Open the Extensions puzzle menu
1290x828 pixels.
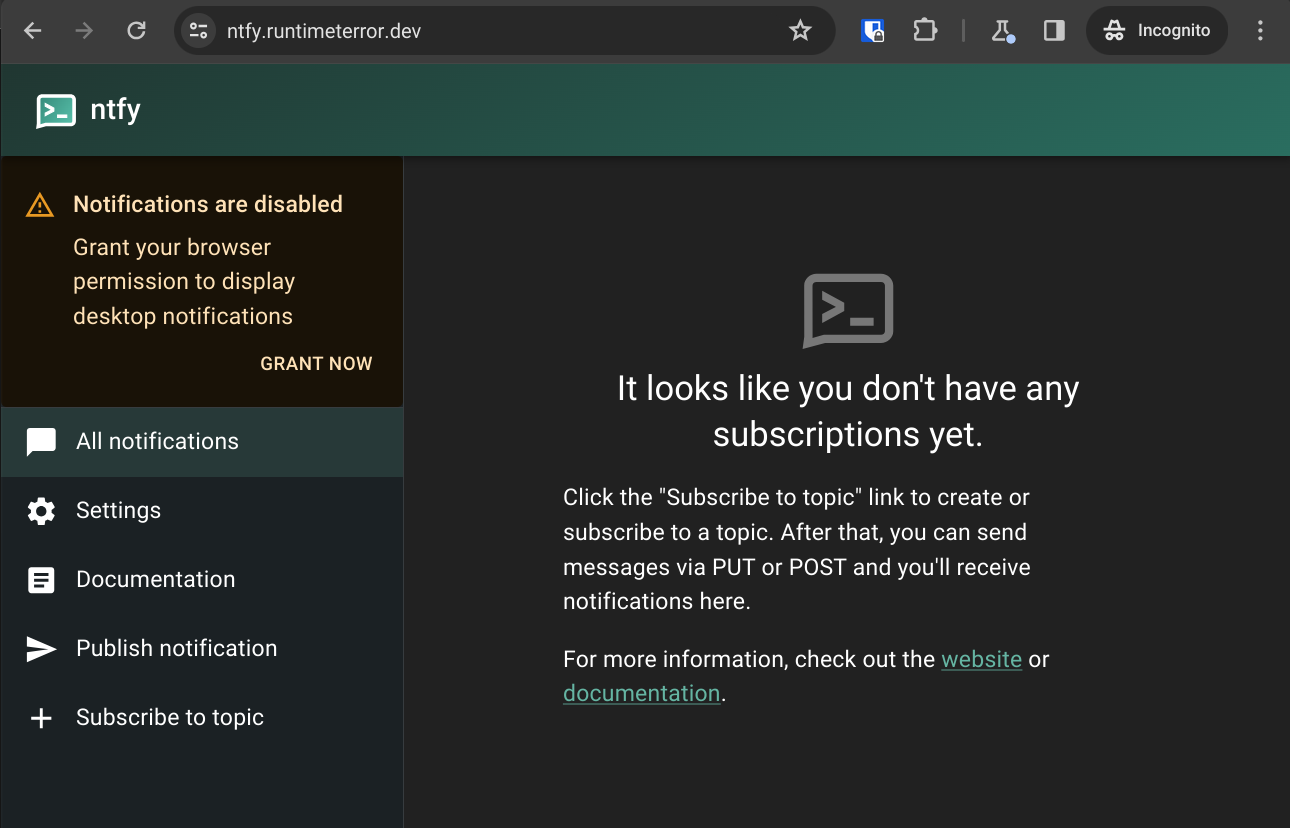pos(925,31)
